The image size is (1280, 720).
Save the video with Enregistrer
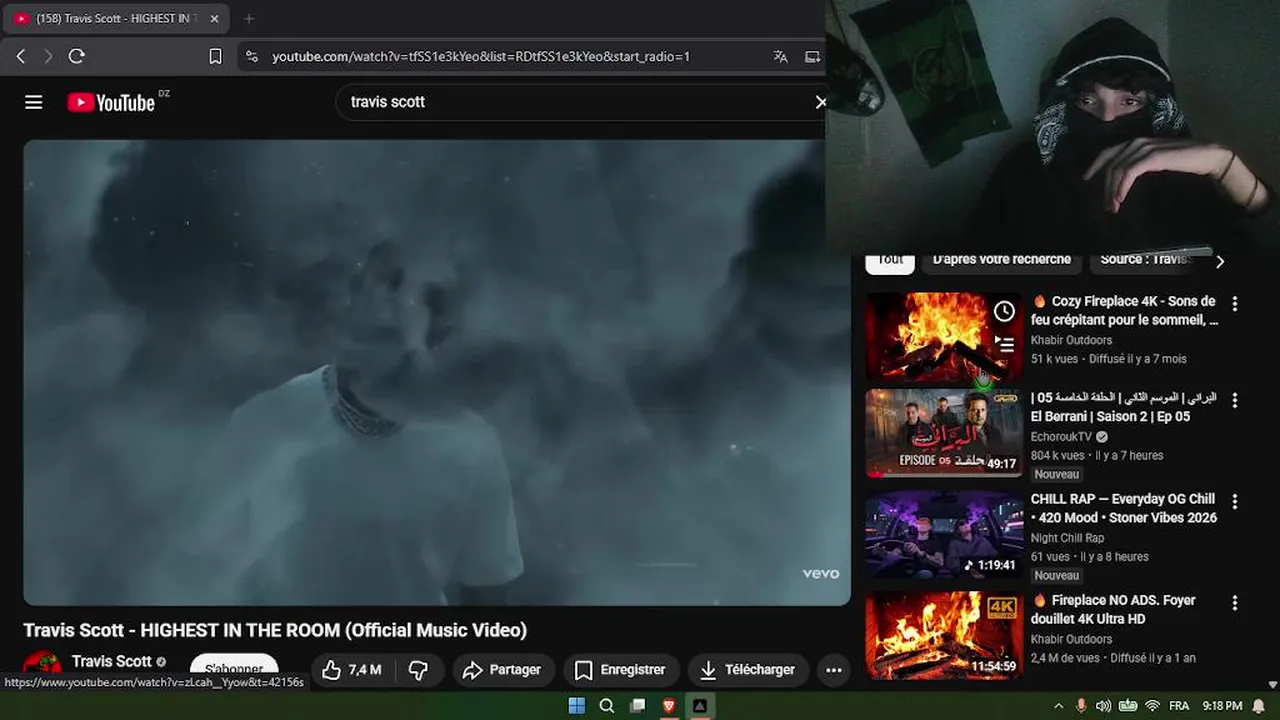[621, 670]
